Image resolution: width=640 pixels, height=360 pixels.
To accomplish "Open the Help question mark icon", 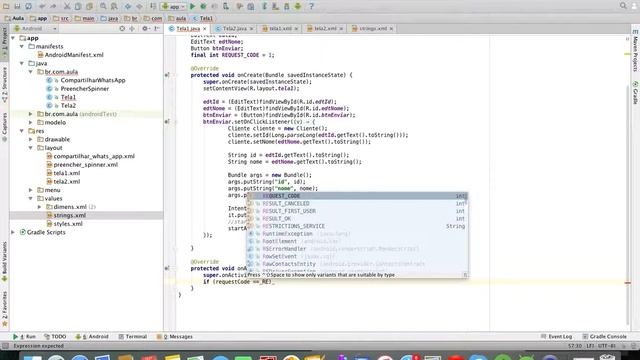I will 311,6.
